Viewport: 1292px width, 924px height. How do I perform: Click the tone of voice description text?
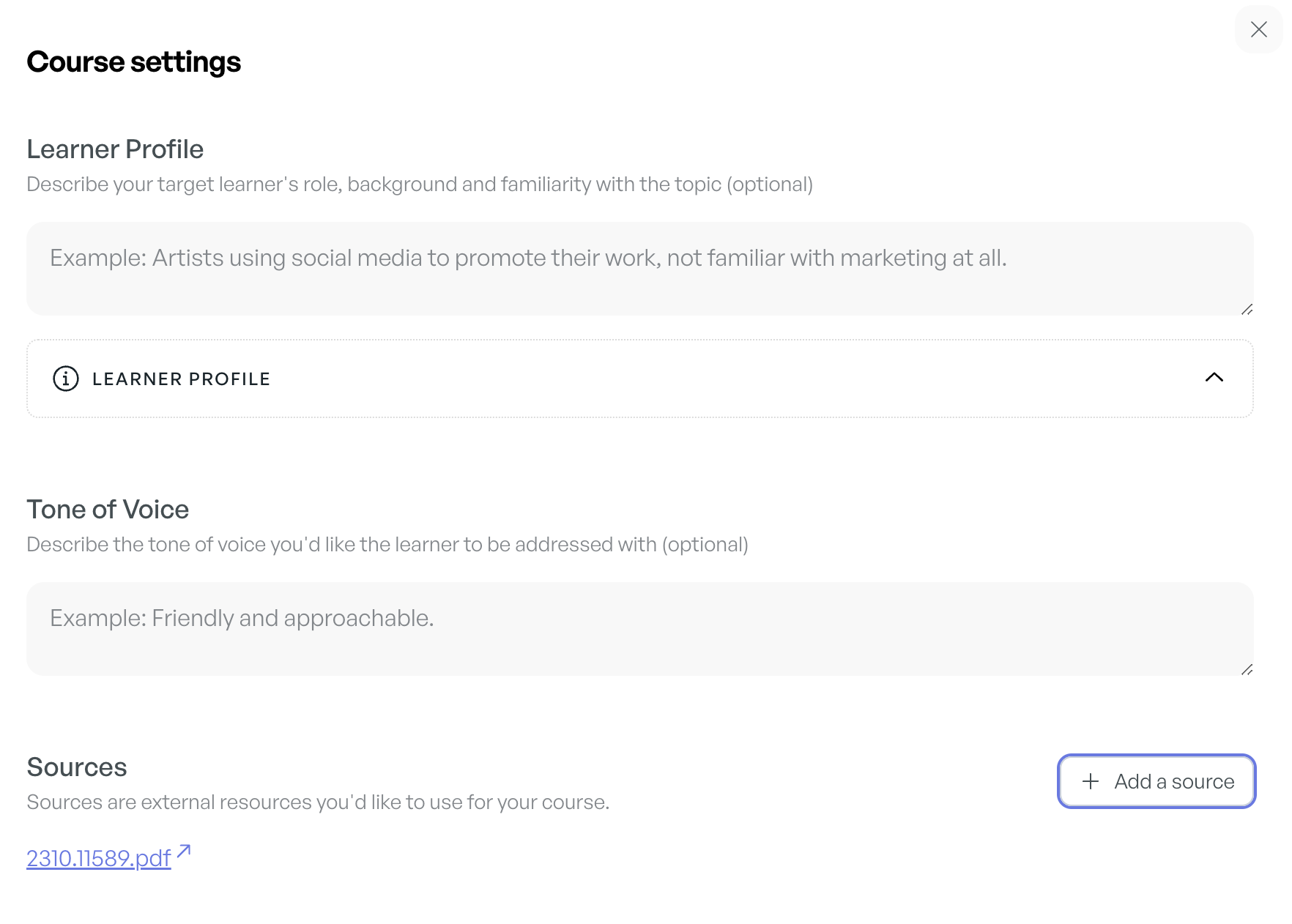tap(387, 545)
